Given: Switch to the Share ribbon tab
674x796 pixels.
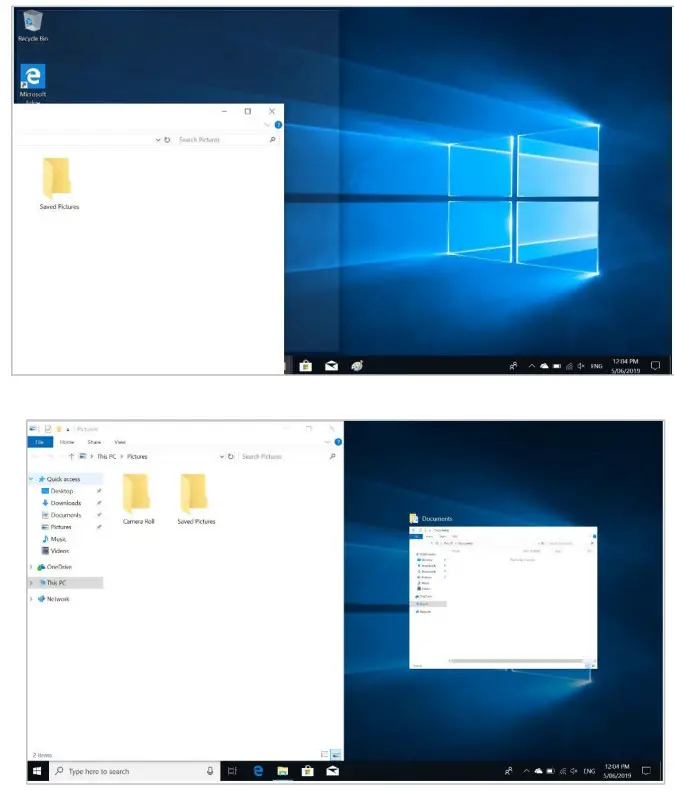Looking at the screenshot, I should click(94, 442).
